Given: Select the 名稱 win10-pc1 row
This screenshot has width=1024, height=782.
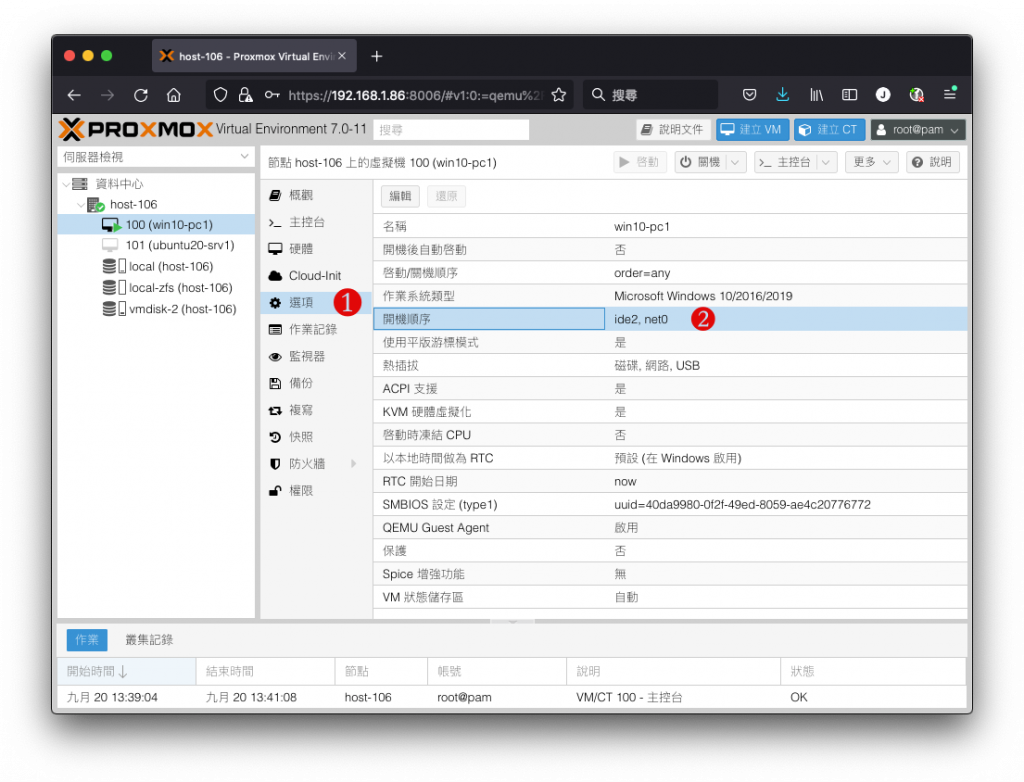Looking at the screenshot, I should click(670, 227).
